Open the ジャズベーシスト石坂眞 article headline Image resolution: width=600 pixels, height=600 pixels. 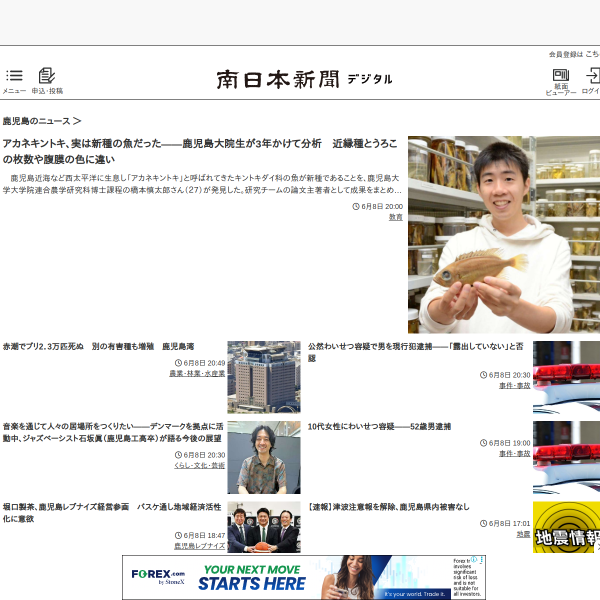pyautogui.click(x=113, y=432)
